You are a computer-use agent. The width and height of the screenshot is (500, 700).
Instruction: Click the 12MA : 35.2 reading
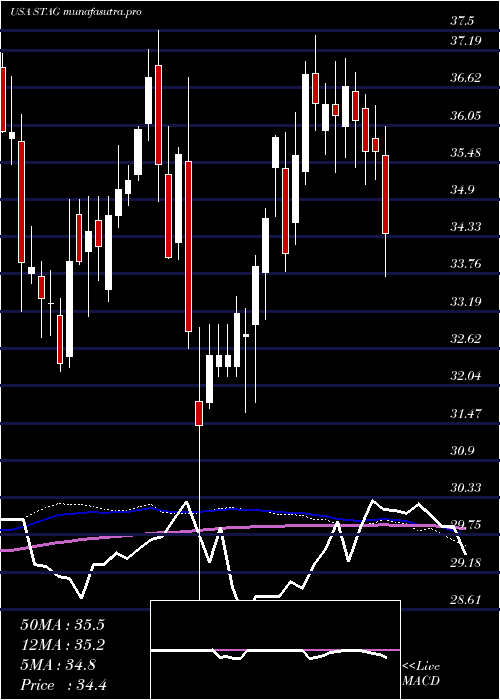tap(62, 645)
